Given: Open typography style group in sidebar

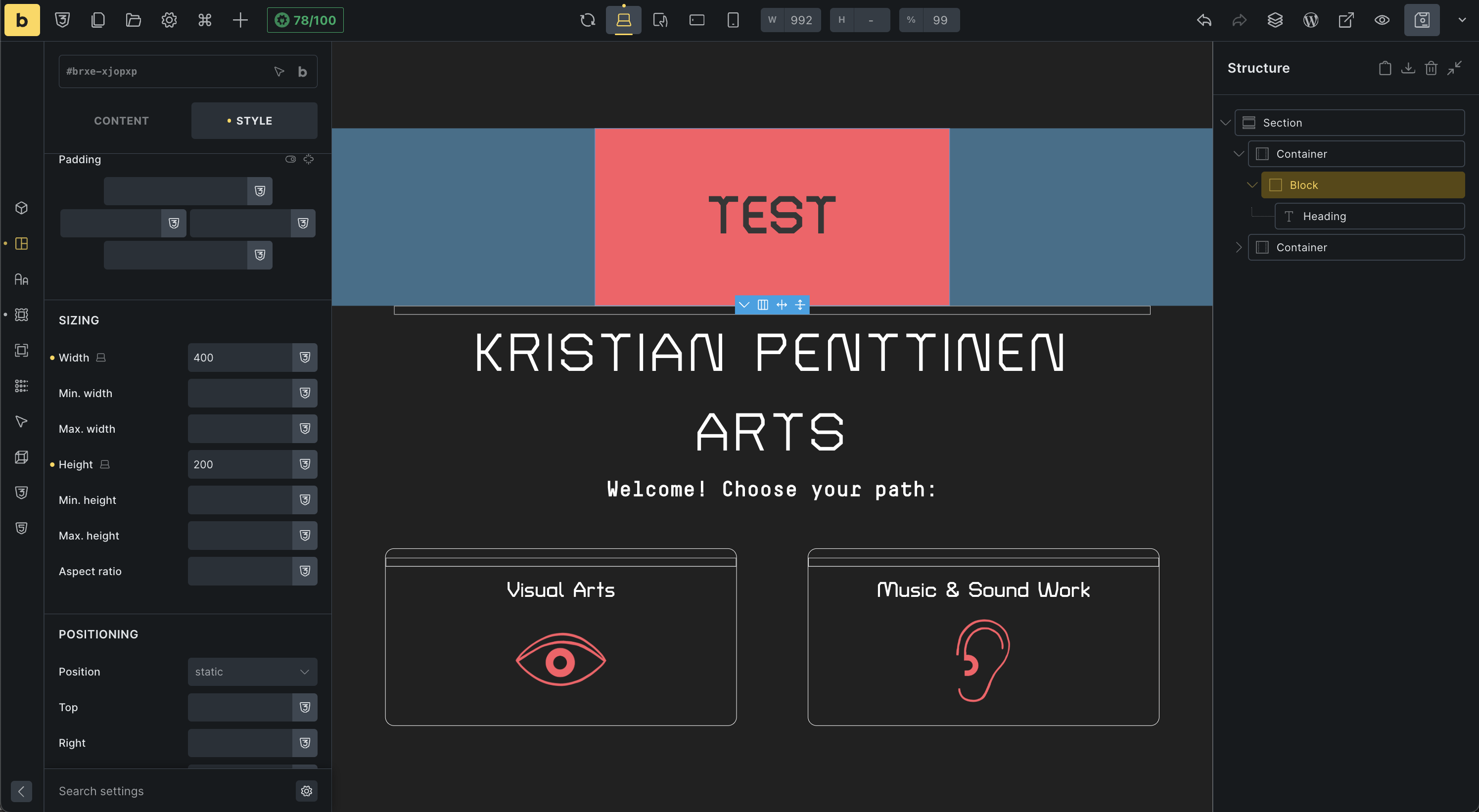Looking at the screenshot, I should coord(21,279).
